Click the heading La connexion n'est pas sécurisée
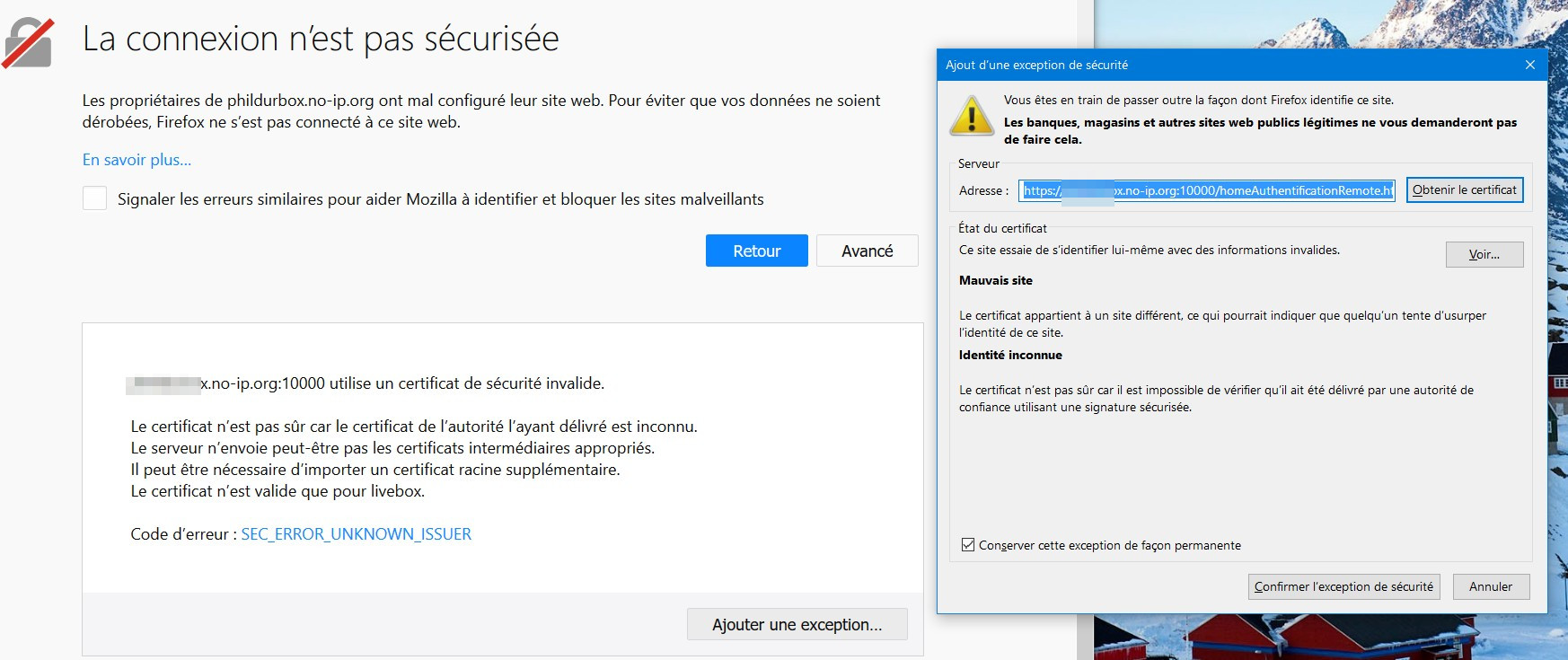The image size is (1568, 660). point(321,39)
